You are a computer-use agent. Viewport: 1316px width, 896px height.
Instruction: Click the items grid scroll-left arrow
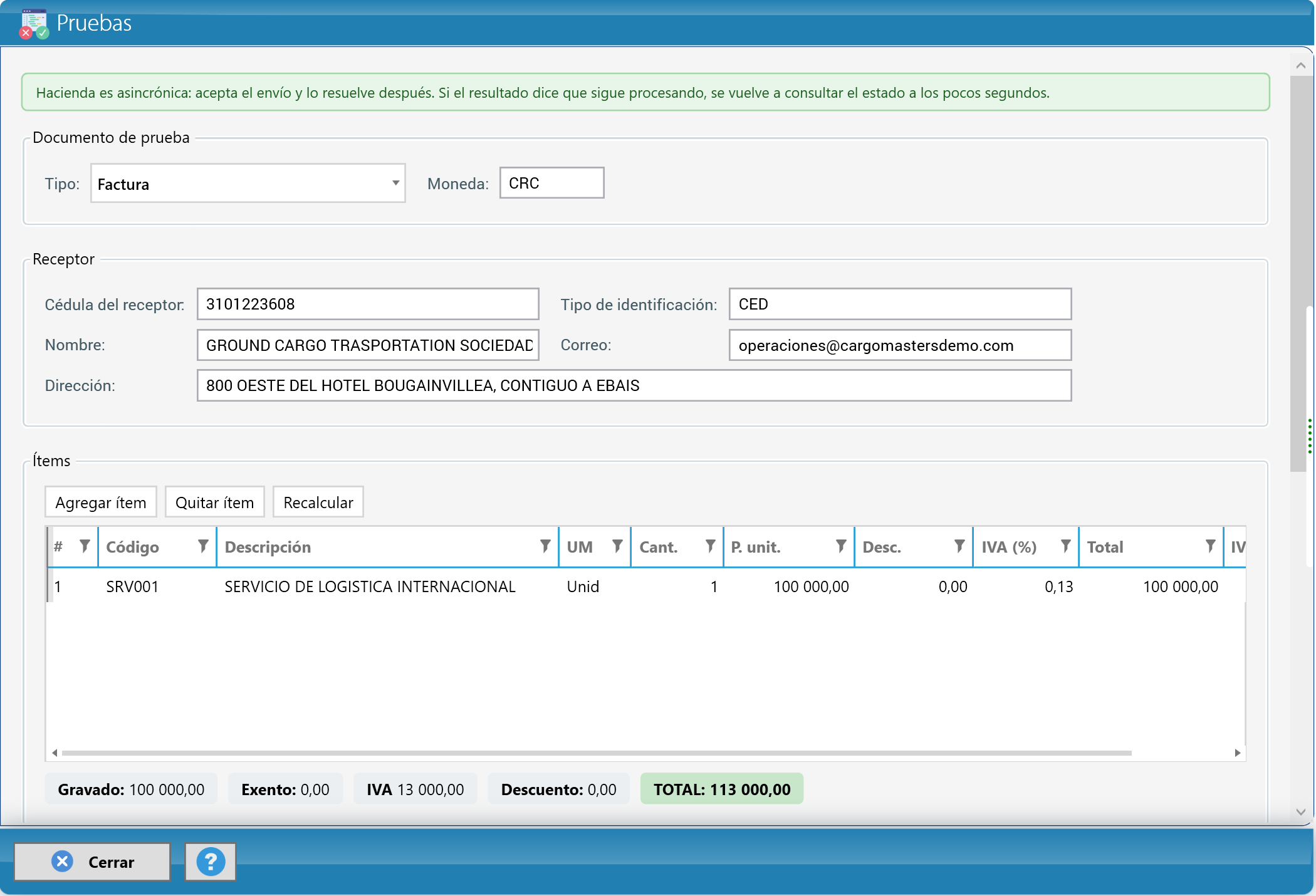55,753
